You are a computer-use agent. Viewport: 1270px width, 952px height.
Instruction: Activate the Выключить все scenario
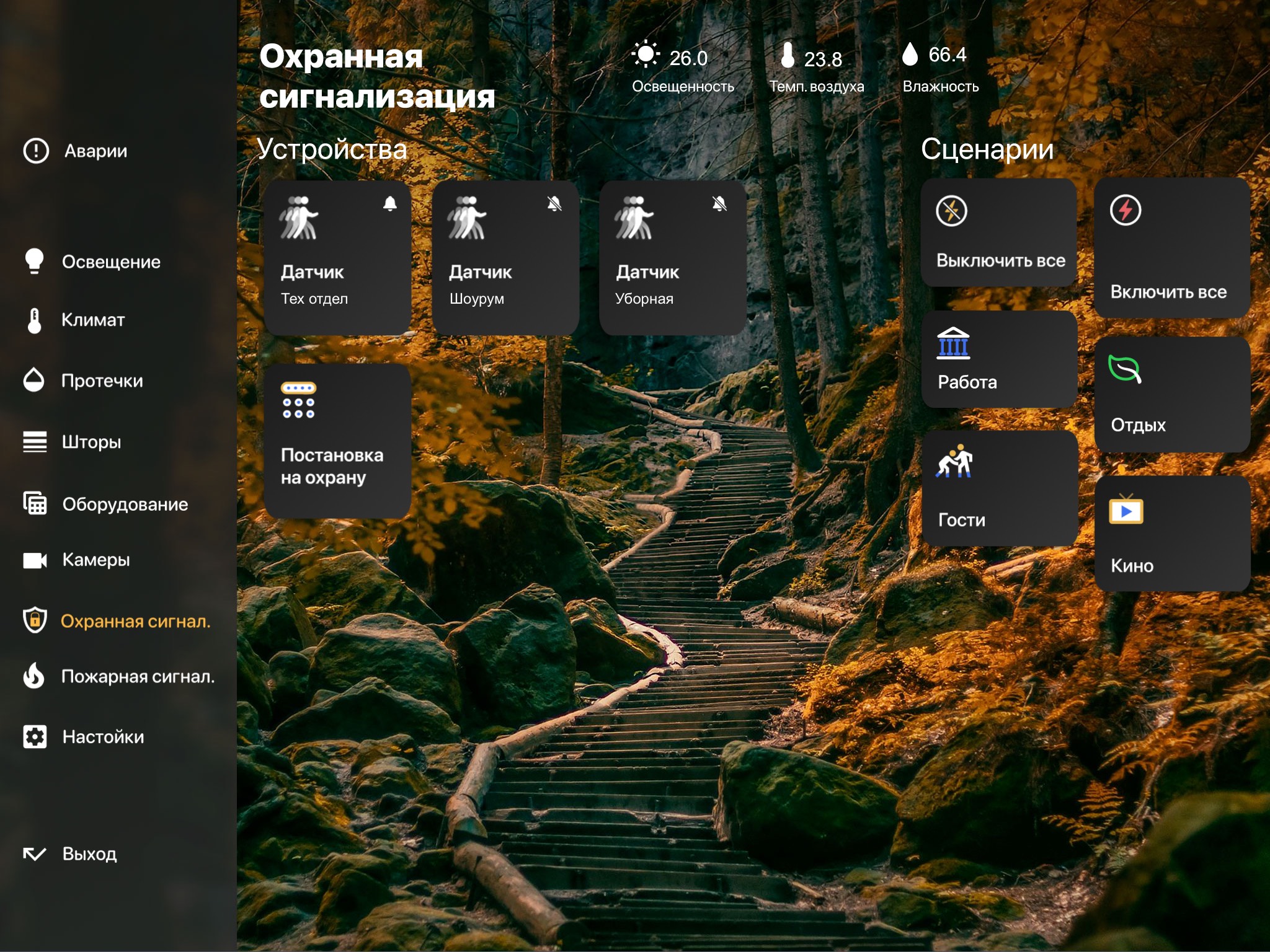999,234
